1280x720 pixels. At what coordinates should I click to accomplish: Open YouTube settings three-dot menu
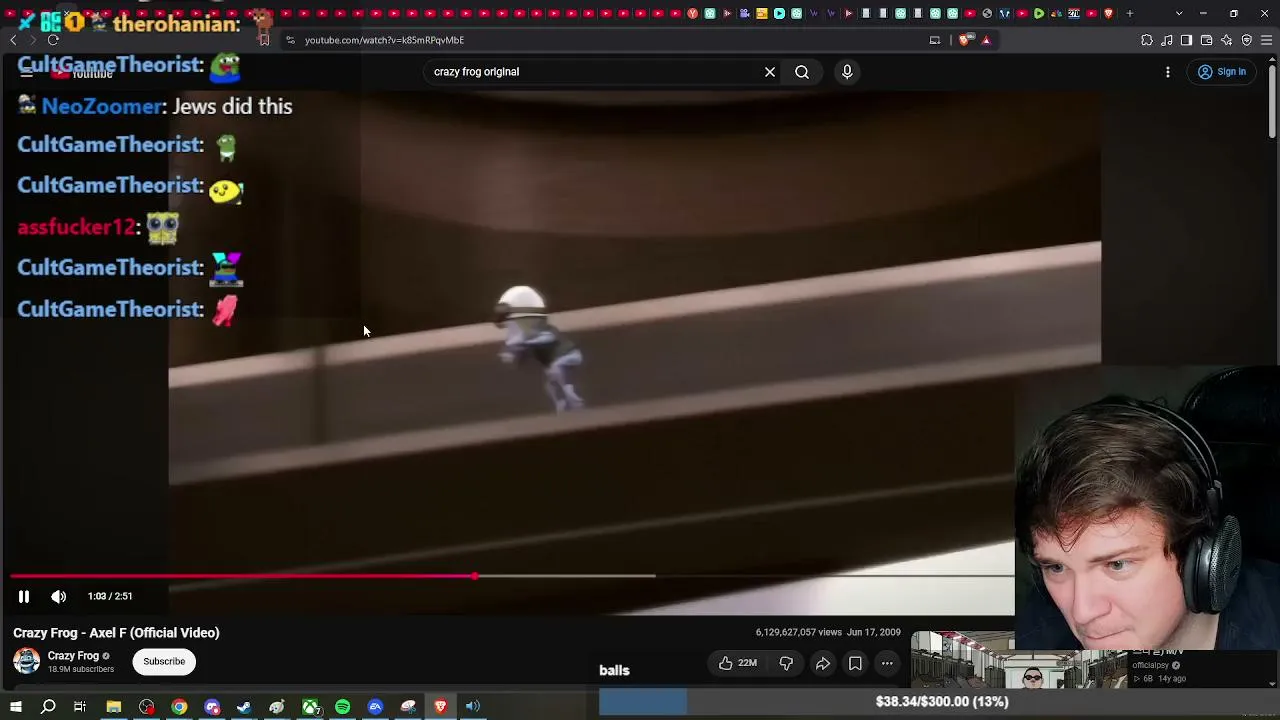click(1168, 72)
